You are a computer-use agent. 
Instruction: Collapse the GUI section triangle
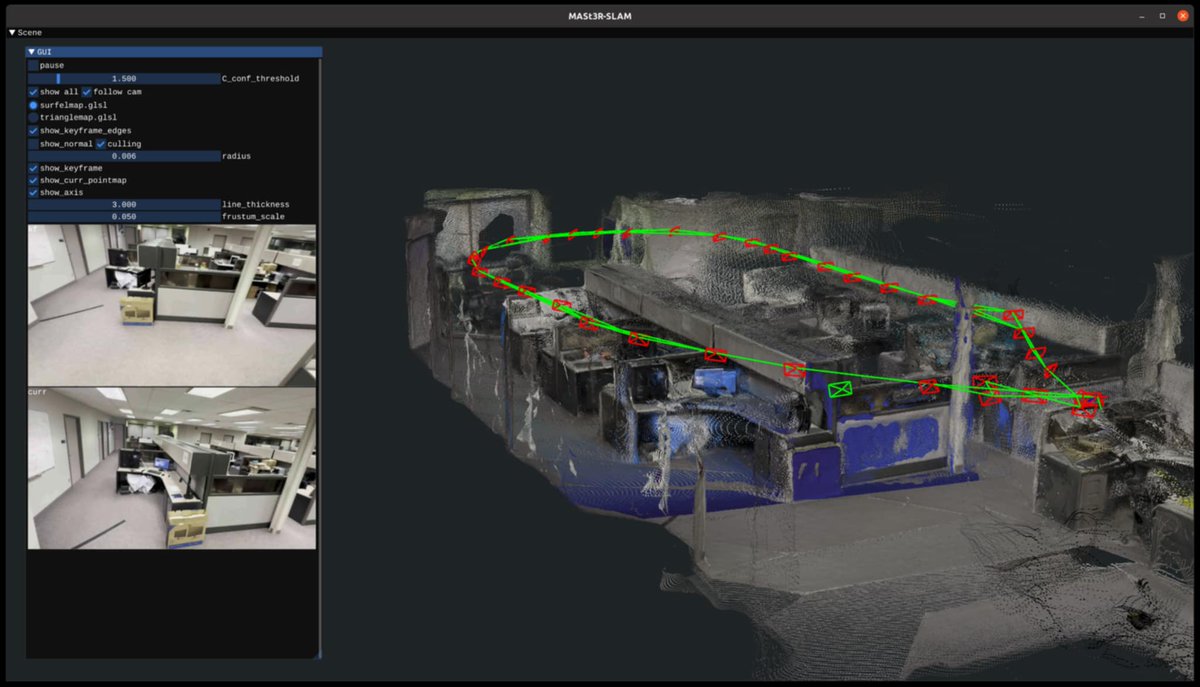[x=32, y=52]
